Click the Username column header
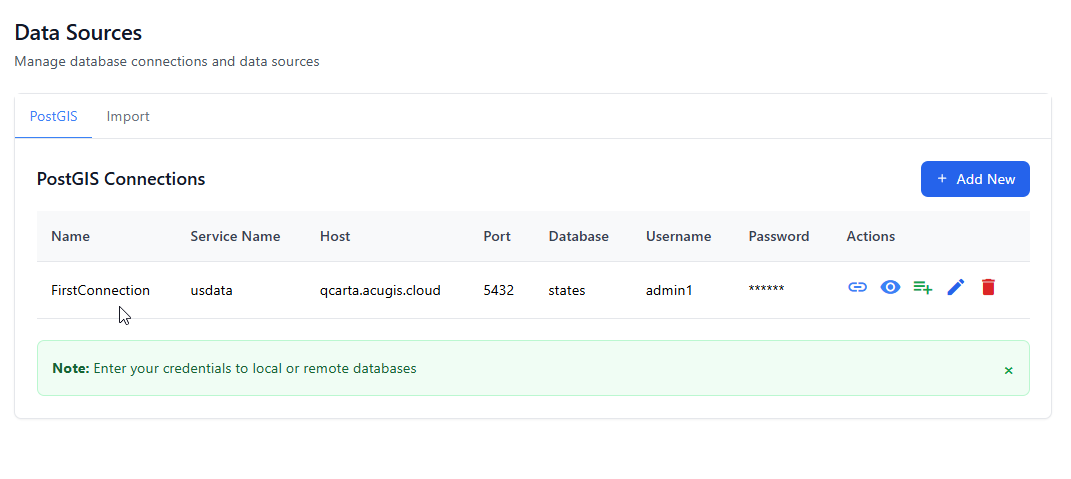Image resolution: width=1071 pixels, height=479 pixels. pyautogui.click(x=678, y=237)
